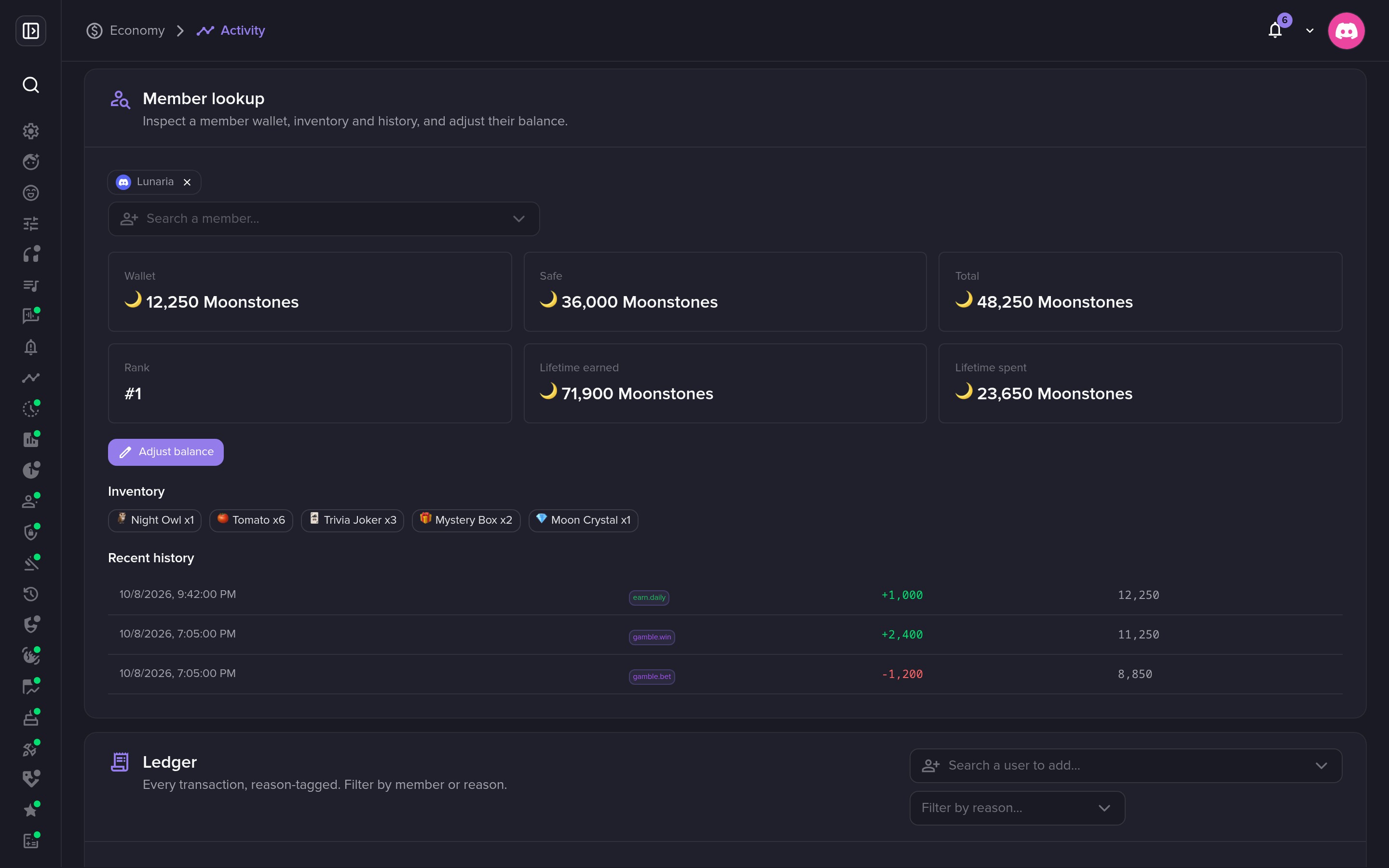Screen dimensions: 1389x868
Task: Click the gamble.win reason tag
Action: [x=652, y=637]
